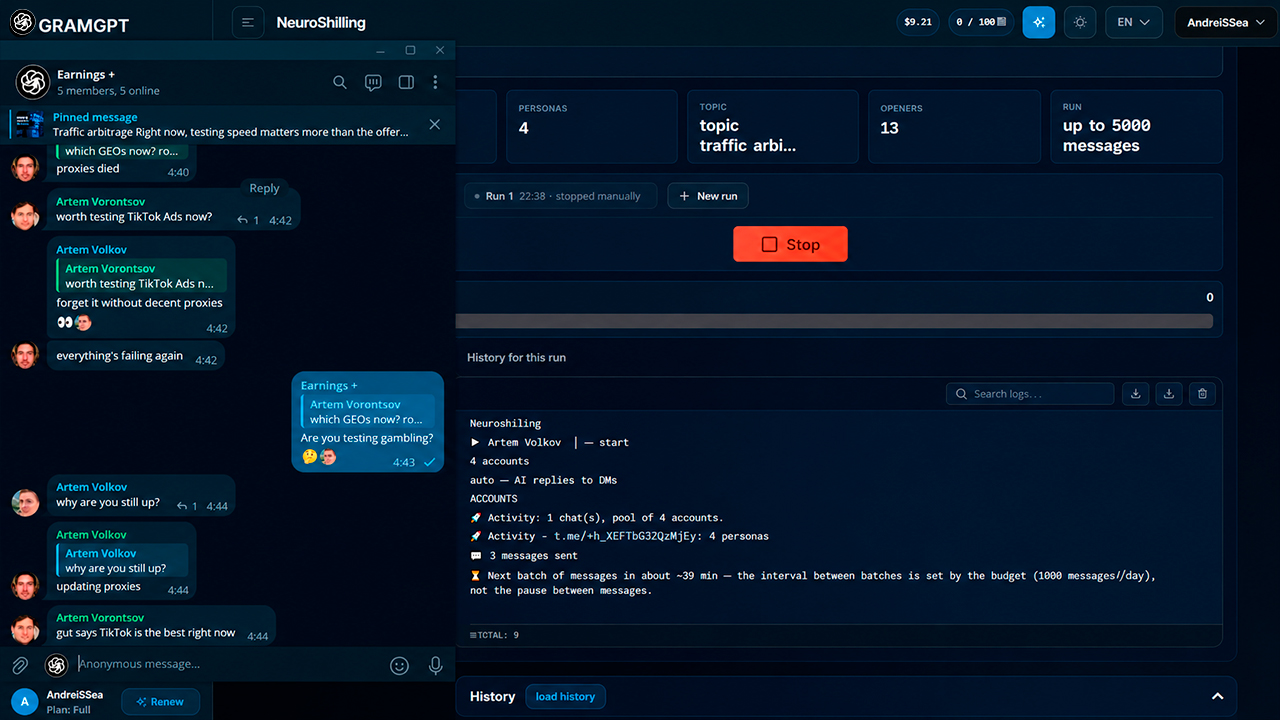This screenshot has height=720, width=1280.
Task: Click the Anonymous message input field
Action: coord(228,664)
